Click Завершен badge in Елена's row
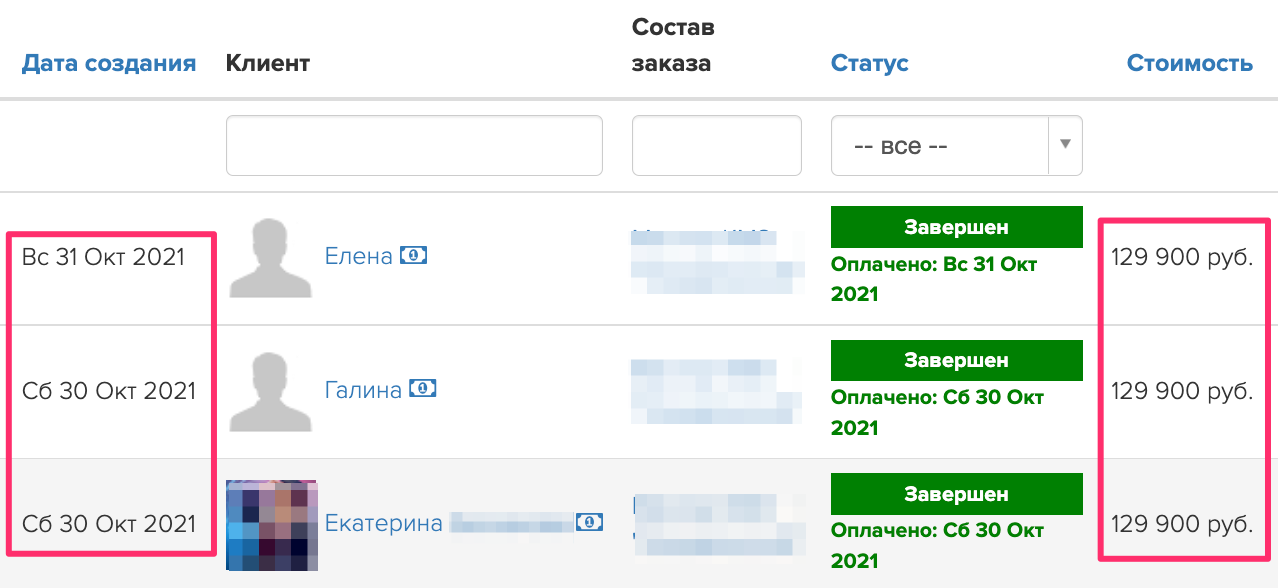The image size is (1278, 588). pyautogui.click(x=956, y=227)
